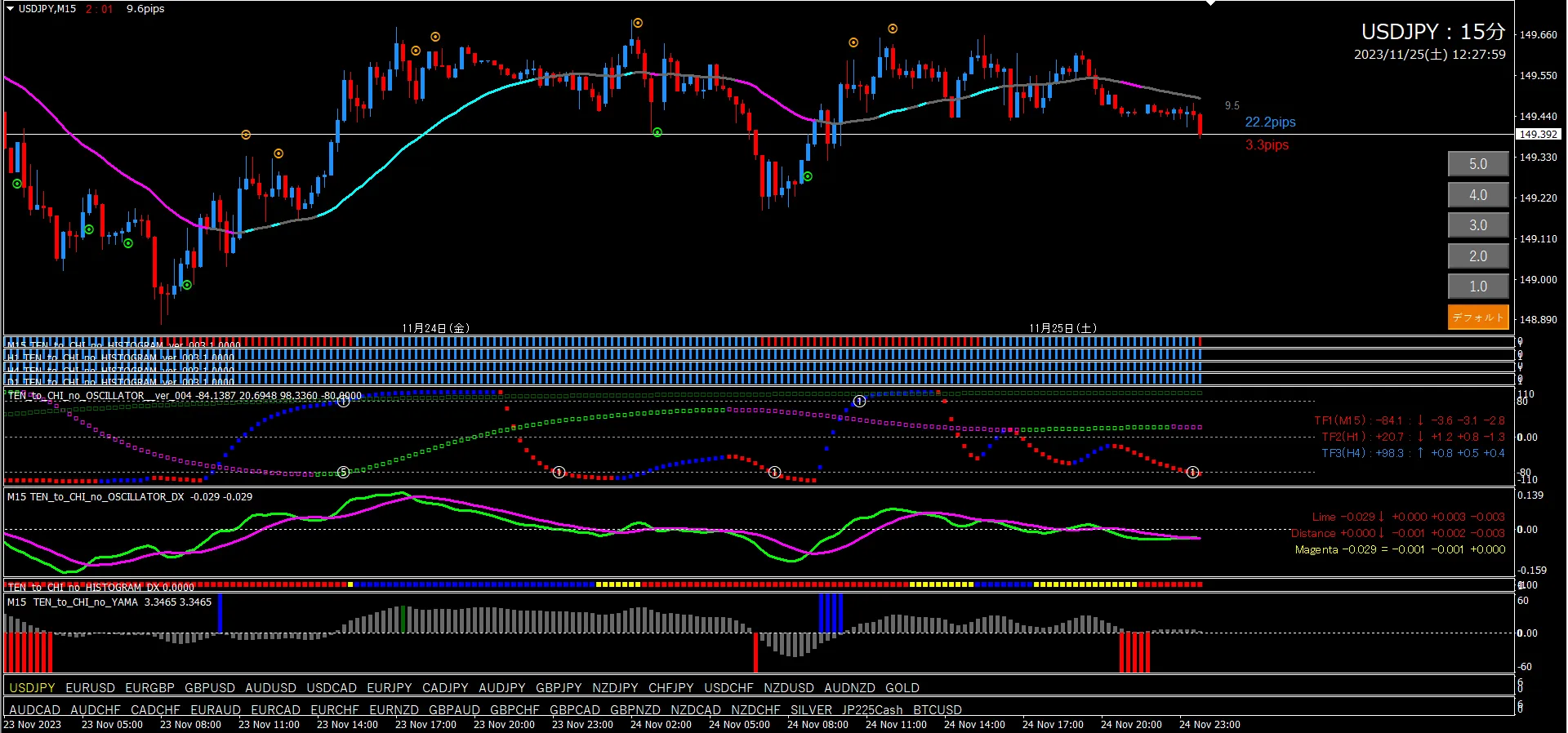Image resolution: width=1568 pixels, height=733 pixels.
Task: Click the 24 Nov 23:00 time axis label
Action: click(x=1209, y=725)
